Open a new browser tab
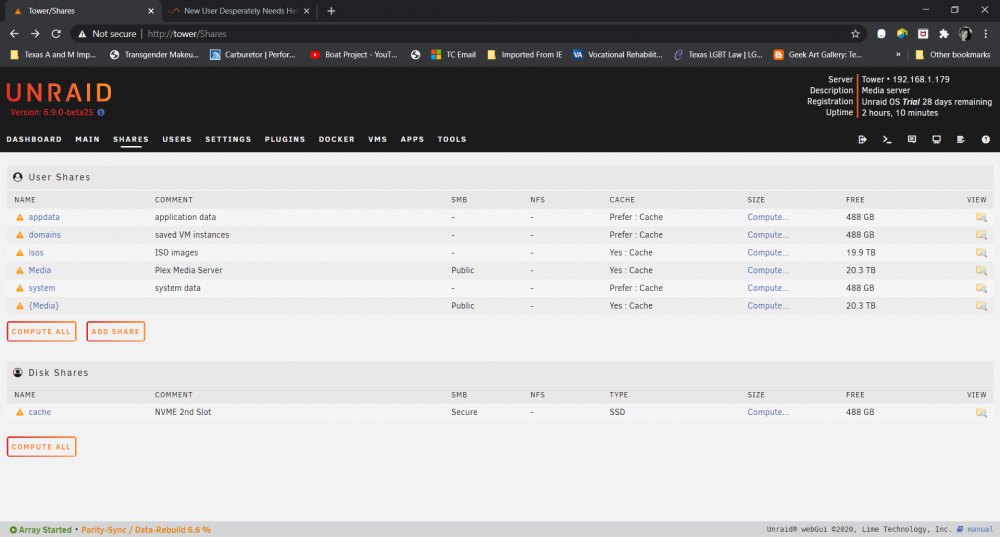Viewport: 1000px width, 537px height. tap(331, 11)
